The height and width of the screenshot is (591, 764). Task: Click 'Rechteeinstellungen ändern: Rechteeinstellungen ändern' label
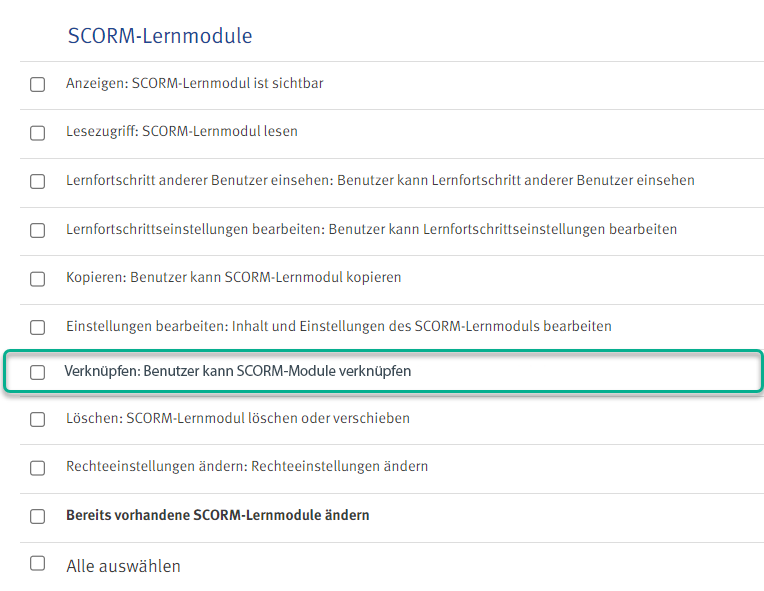pos(246,467)
